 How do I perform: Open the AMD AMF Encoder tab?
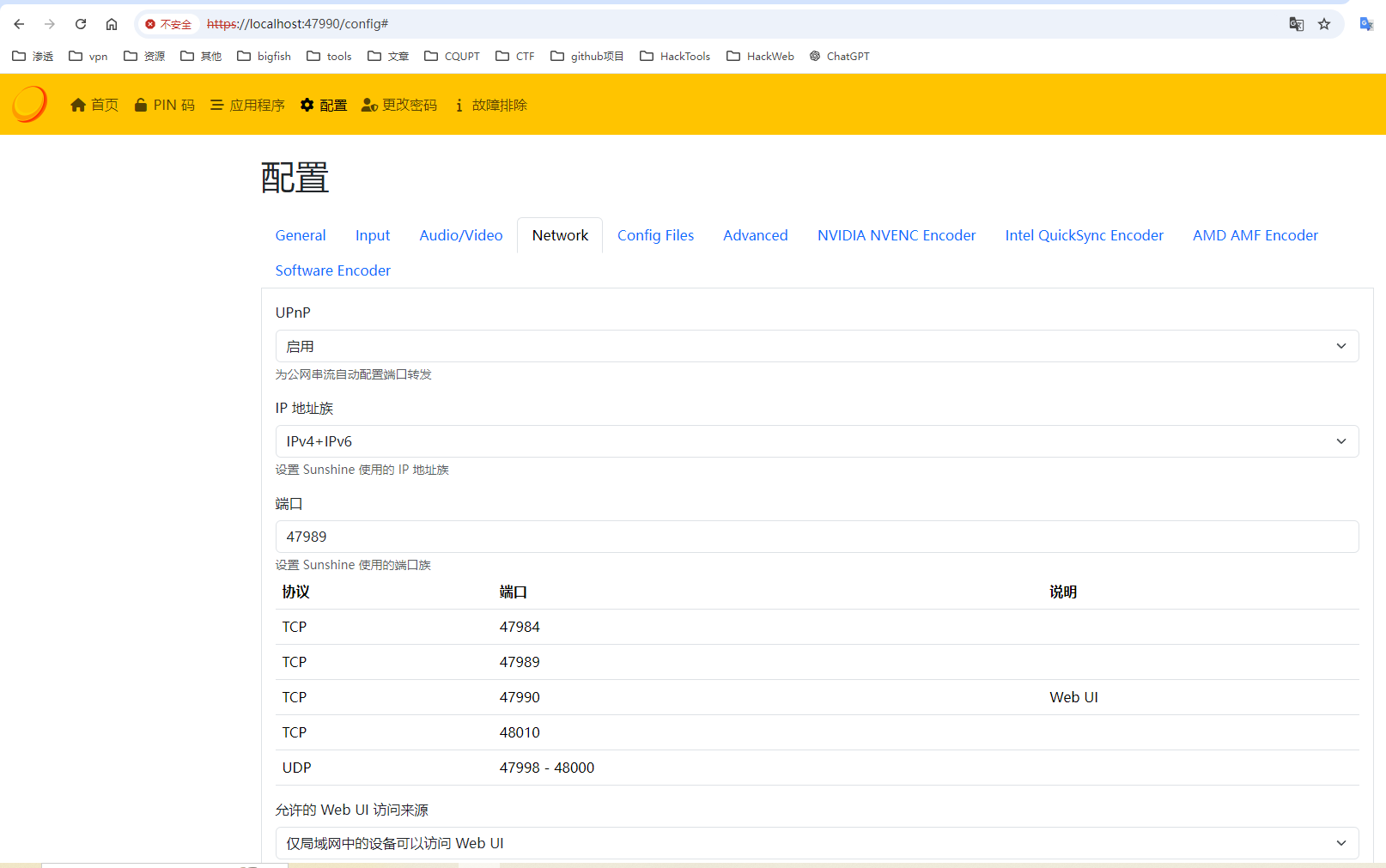1255,235
